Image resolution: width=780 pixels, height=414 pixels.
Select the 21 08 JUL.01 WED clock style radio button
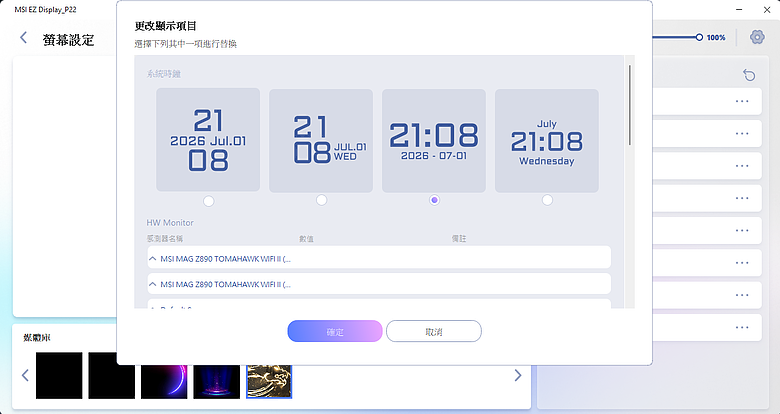(x=321, y=200)
